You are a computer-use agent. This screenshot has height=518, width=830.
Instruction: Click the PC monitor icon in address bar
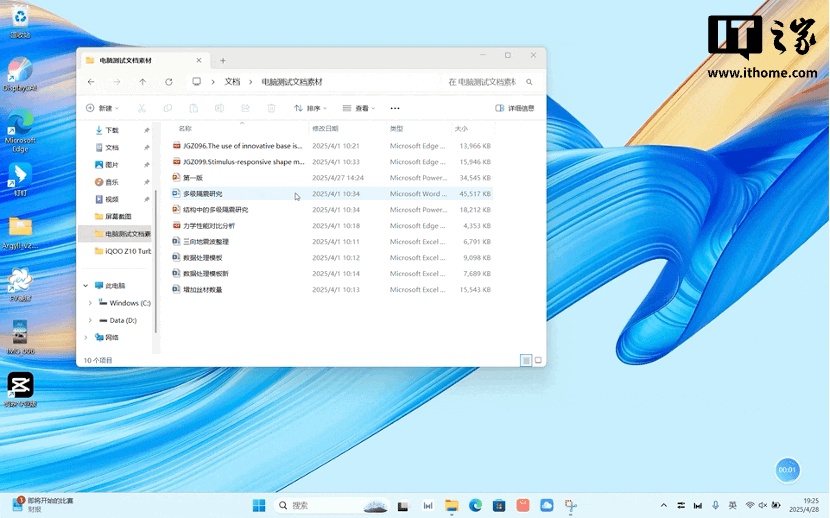(x=196, y=81)
